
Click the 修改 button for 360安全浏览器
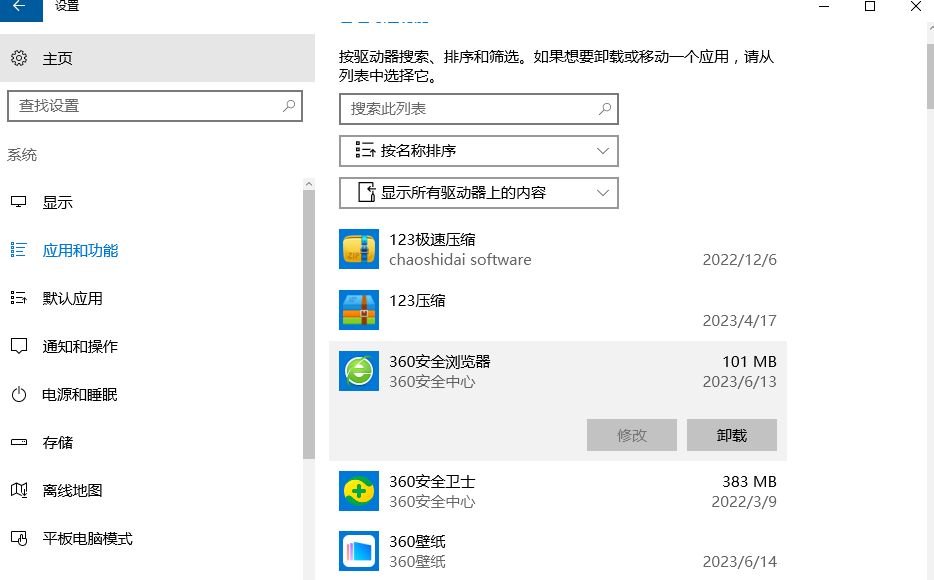631,435
